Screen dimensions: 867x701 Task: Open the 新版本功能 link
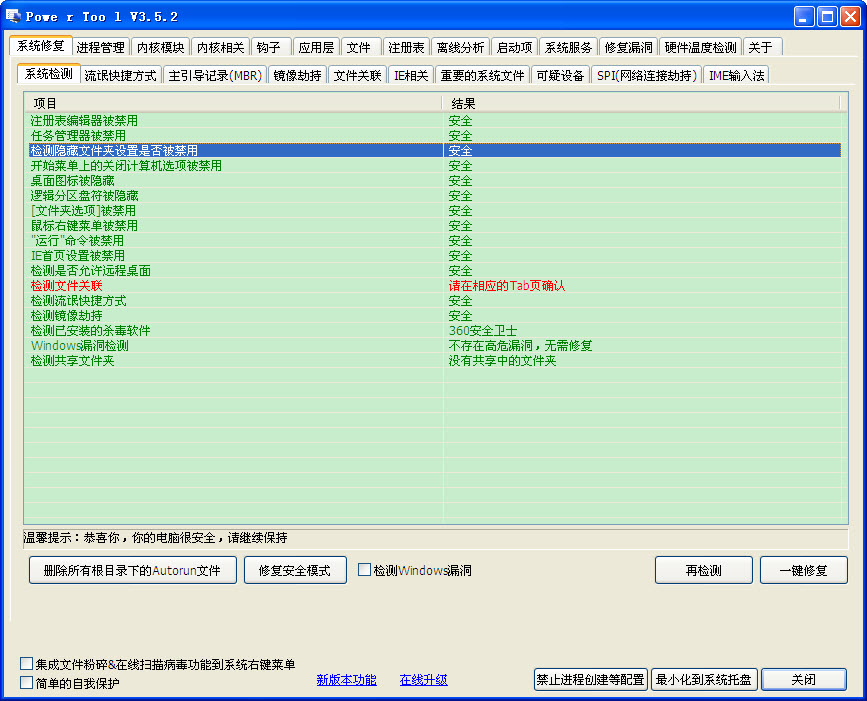[x=346, y=680]
